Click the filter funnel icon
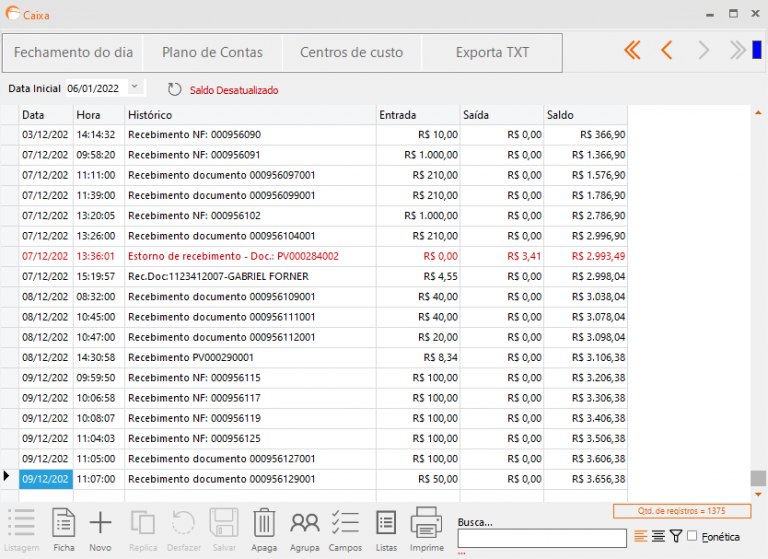The height and width of the screenshot is (559, 768). tap(675, 537)
